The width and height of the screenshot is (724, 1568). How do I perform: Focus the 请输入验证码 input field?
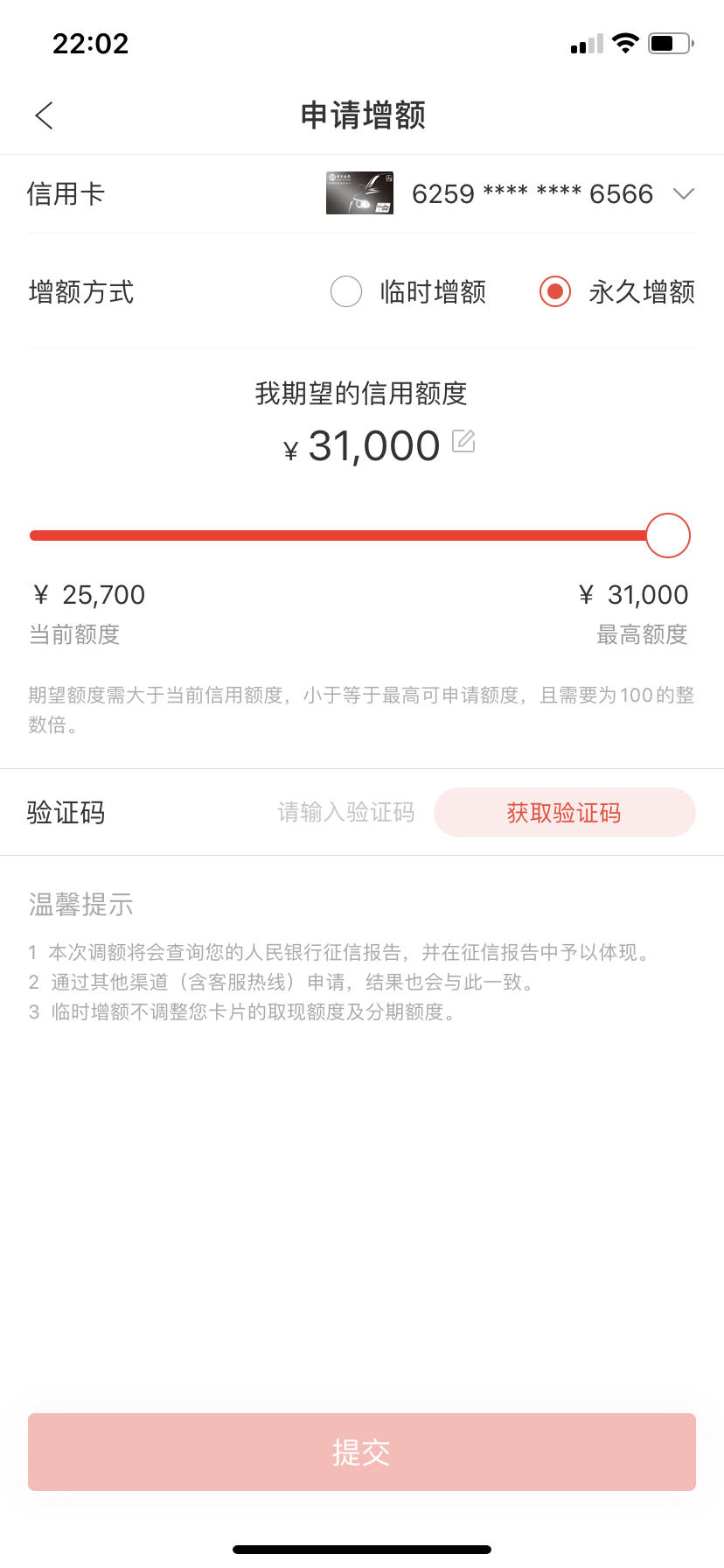(x=346, y=813)
